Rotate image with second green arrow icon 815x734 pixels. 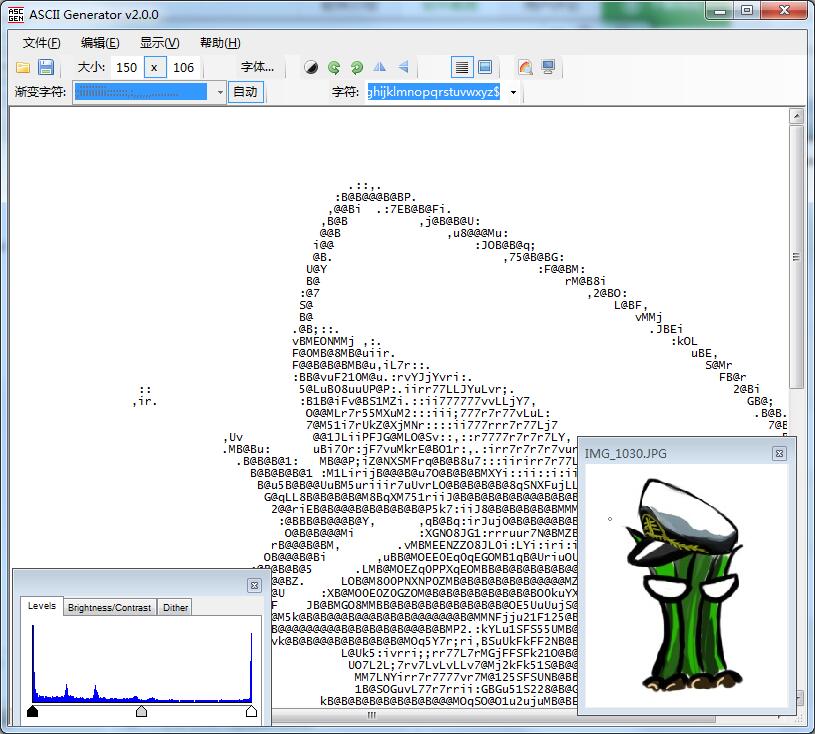pos(356,68)
